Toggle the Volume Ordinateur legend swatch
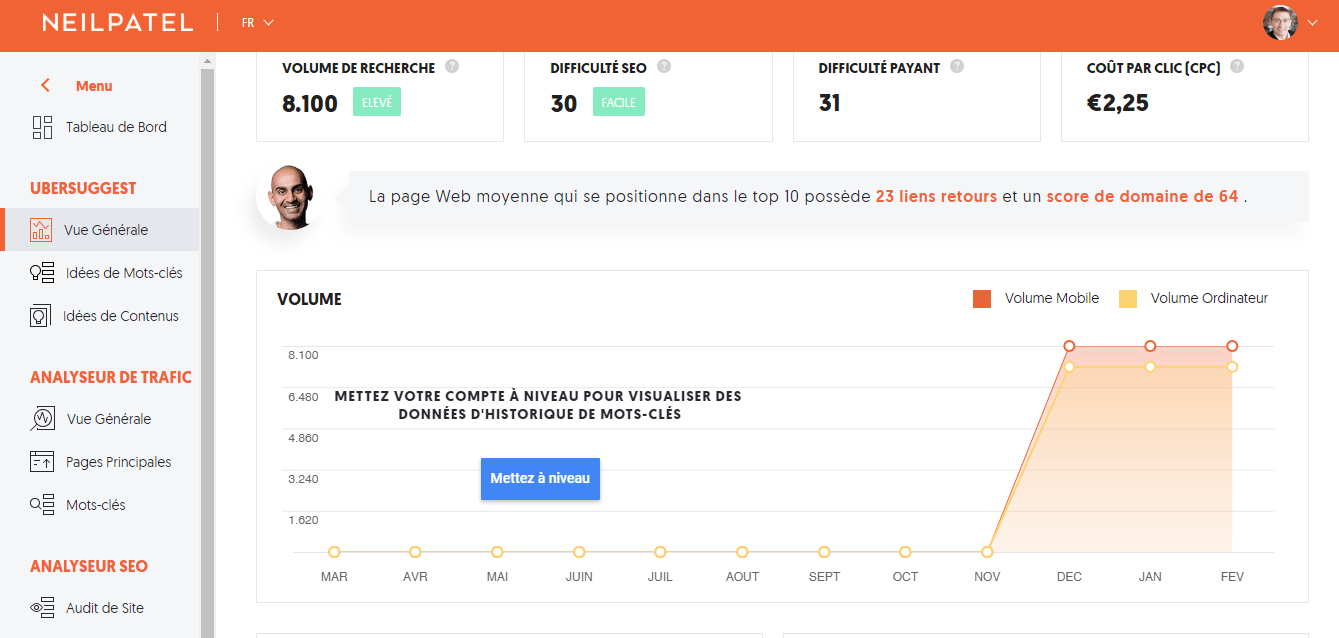Viewport: 1339px width, 638px height. (1128, 298)
